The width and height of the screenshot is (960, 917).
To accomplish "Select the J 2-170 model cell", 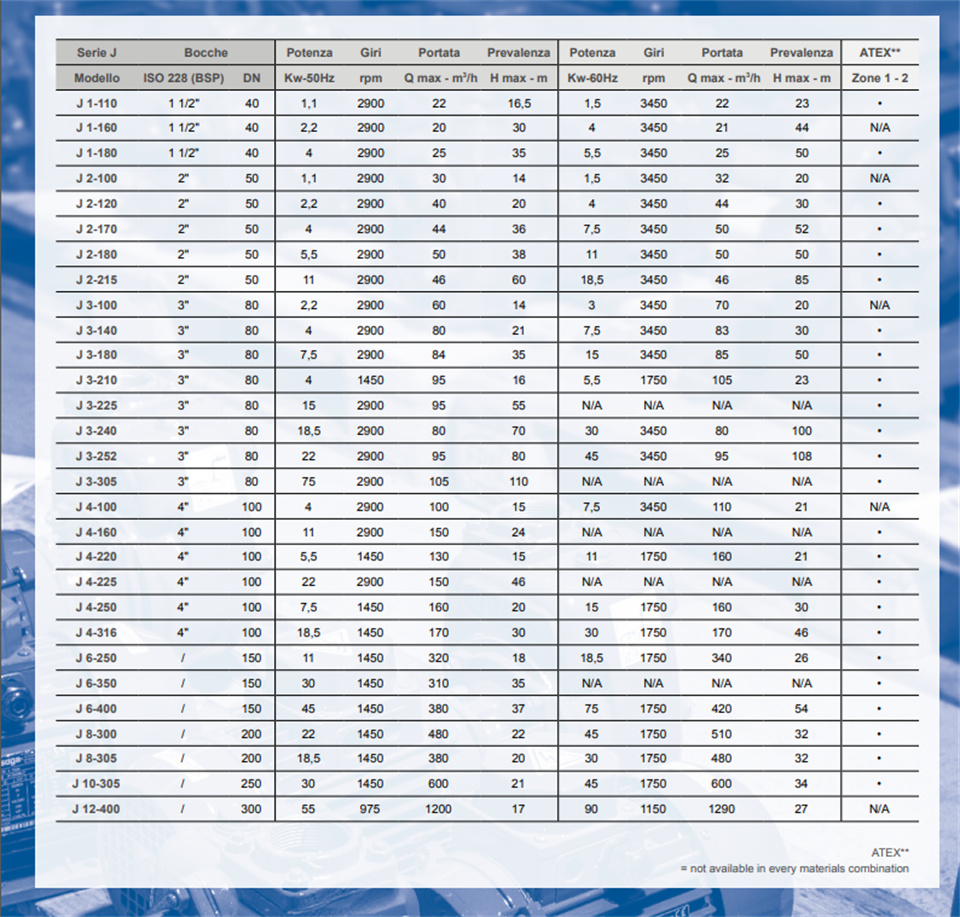I will (x=97, y=230).
